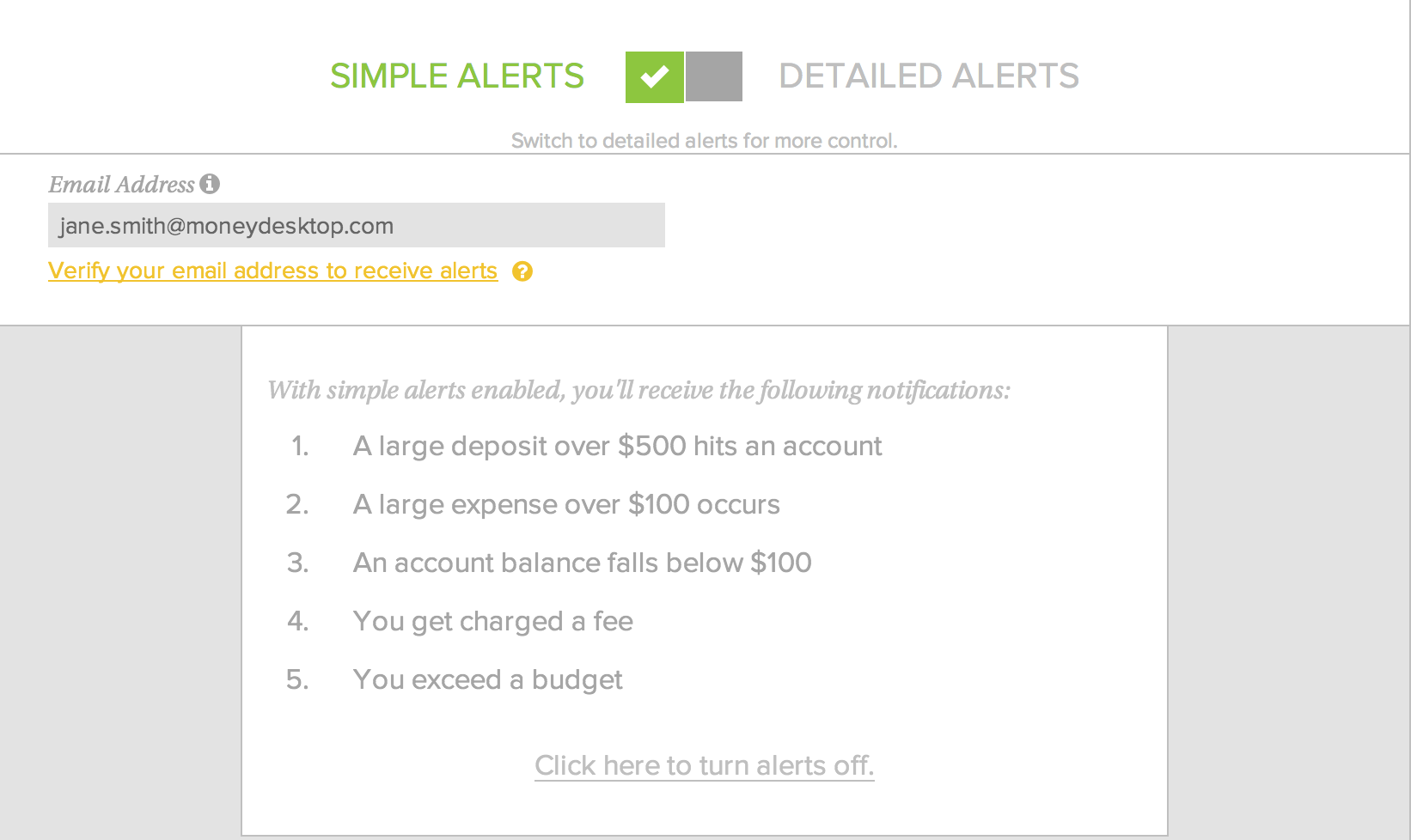Click here to turn alerts off link
This screenshot has width=1411, height=840.
705,765
